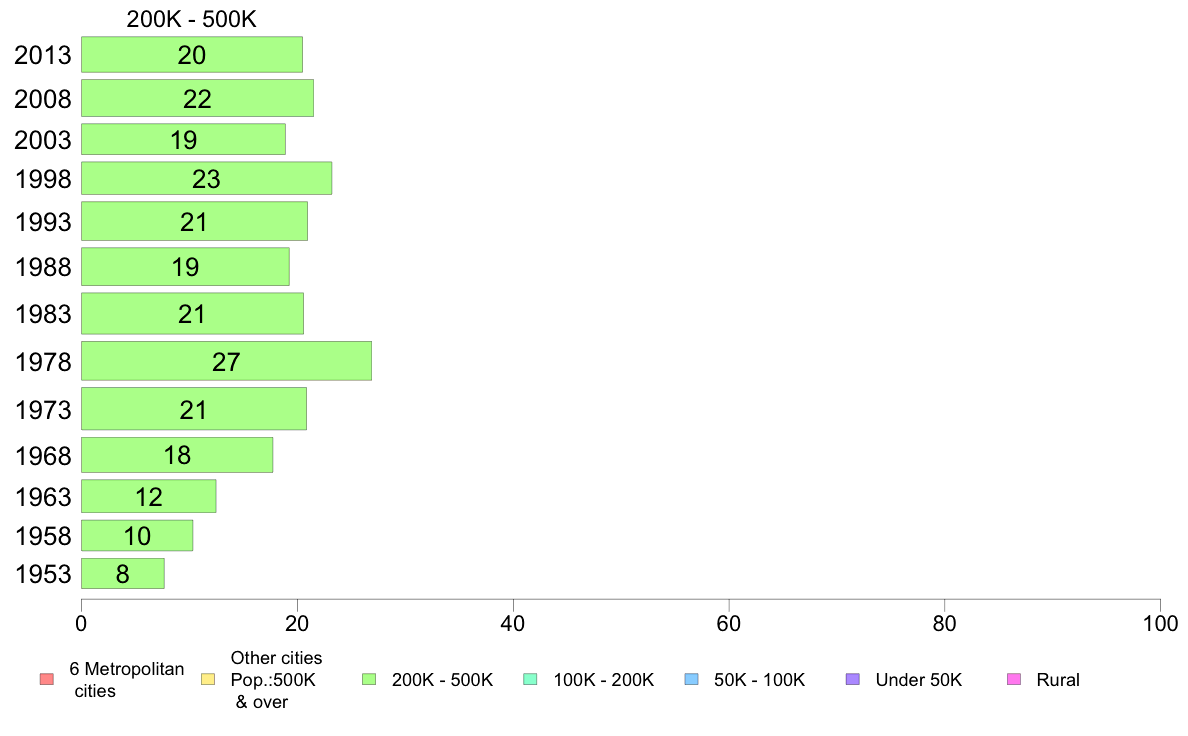Screen dimensions: 1188x736
Task: Click the 1953 bar showing 8
Action: click(122, 574)
